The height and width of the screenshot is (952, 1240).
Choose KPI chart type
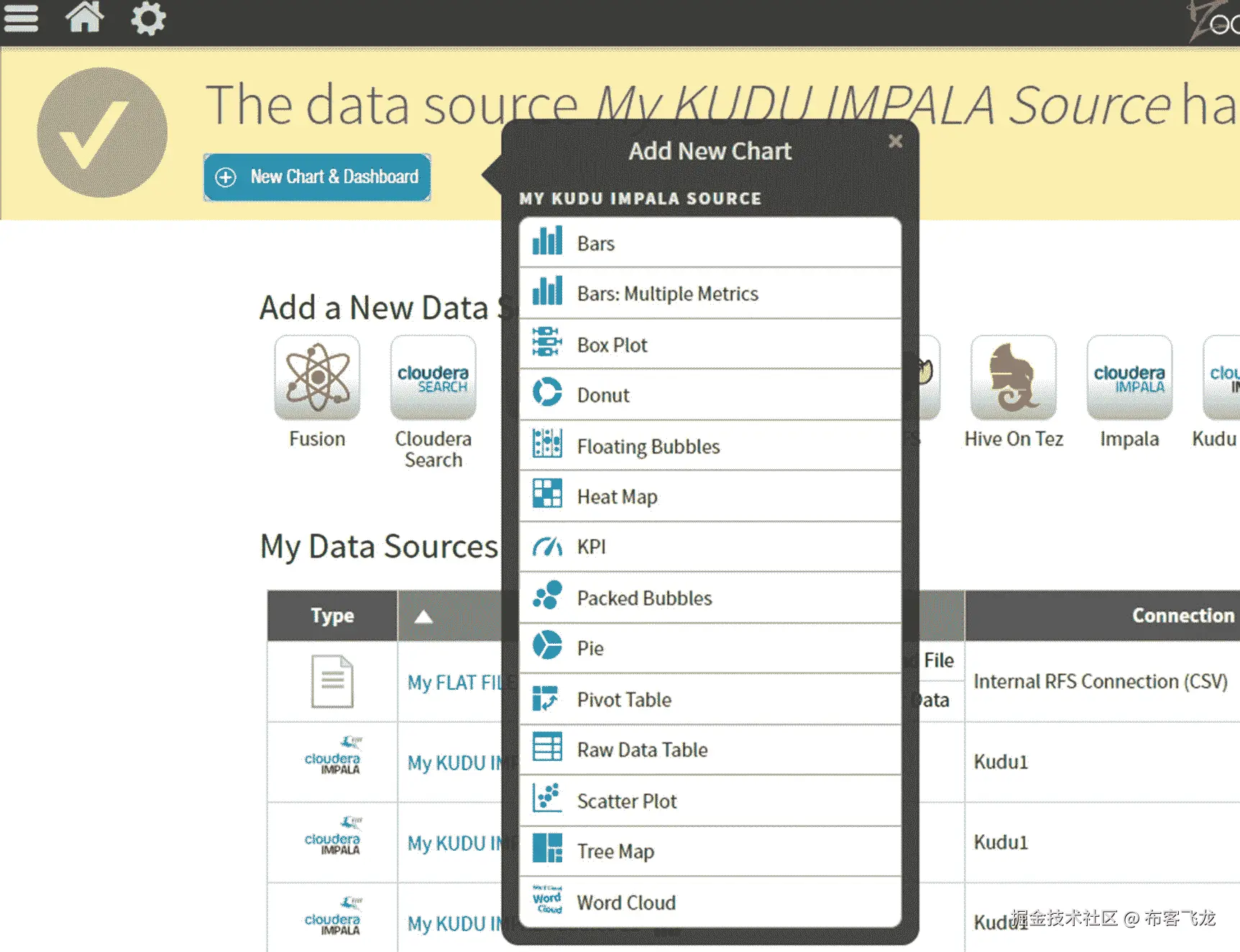[x=710, y=547]
